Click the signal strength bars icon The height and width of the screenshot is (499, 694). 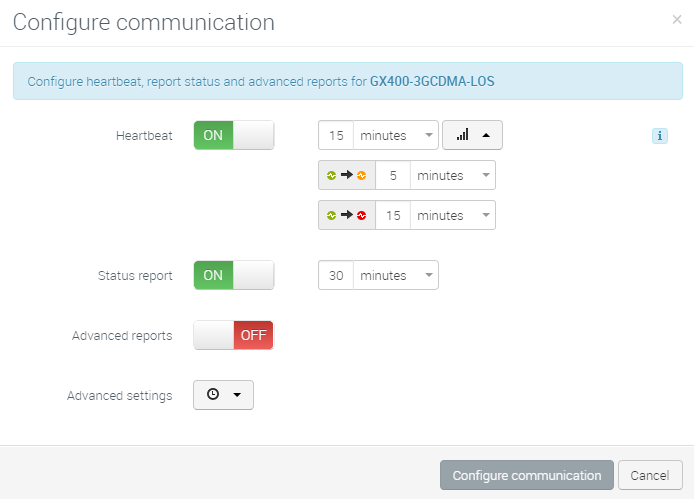click(x=463, y=135)
